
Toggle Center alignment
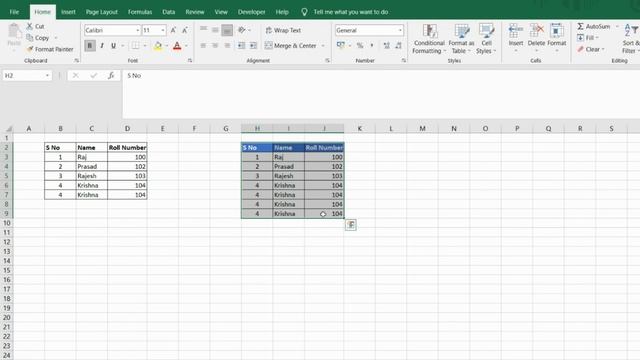coord(215,46)
